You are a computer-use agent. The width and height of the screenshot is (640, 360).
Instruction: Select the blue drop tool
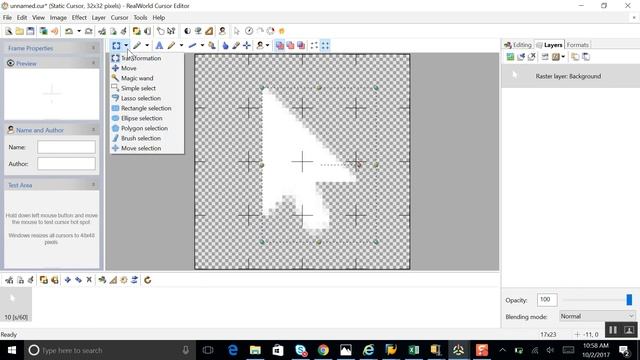click(225, 45)
